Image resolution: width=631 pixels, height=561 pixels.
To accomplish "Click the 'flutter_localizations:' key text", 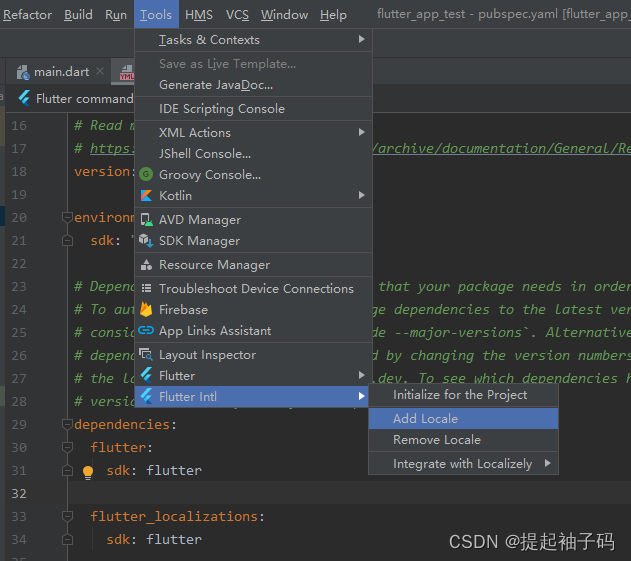I will (177, 516).
